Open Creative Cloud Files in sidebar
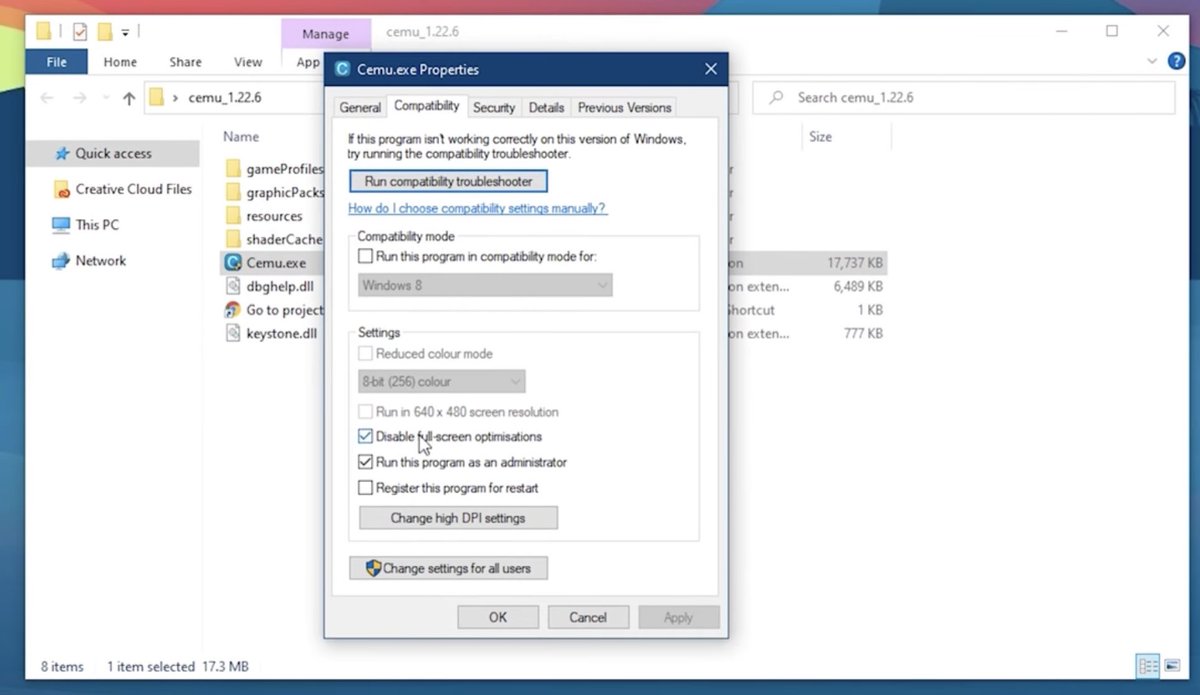 point(122,189)
